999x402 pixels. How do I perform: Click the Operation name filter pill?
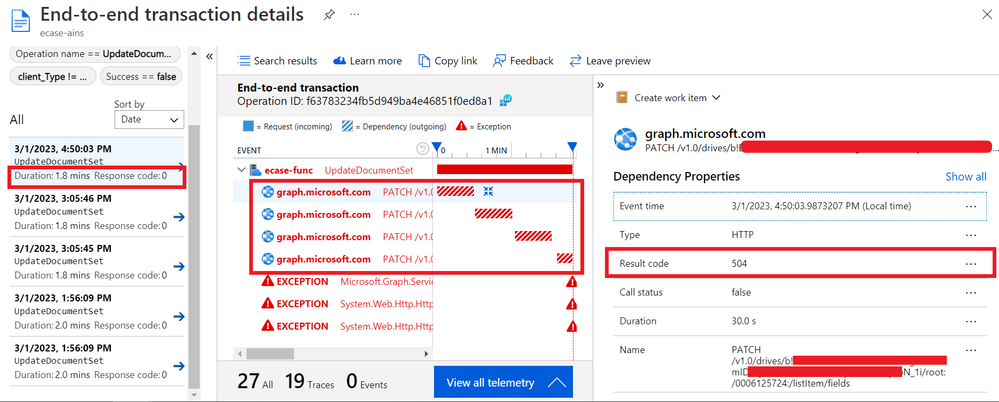96,54
